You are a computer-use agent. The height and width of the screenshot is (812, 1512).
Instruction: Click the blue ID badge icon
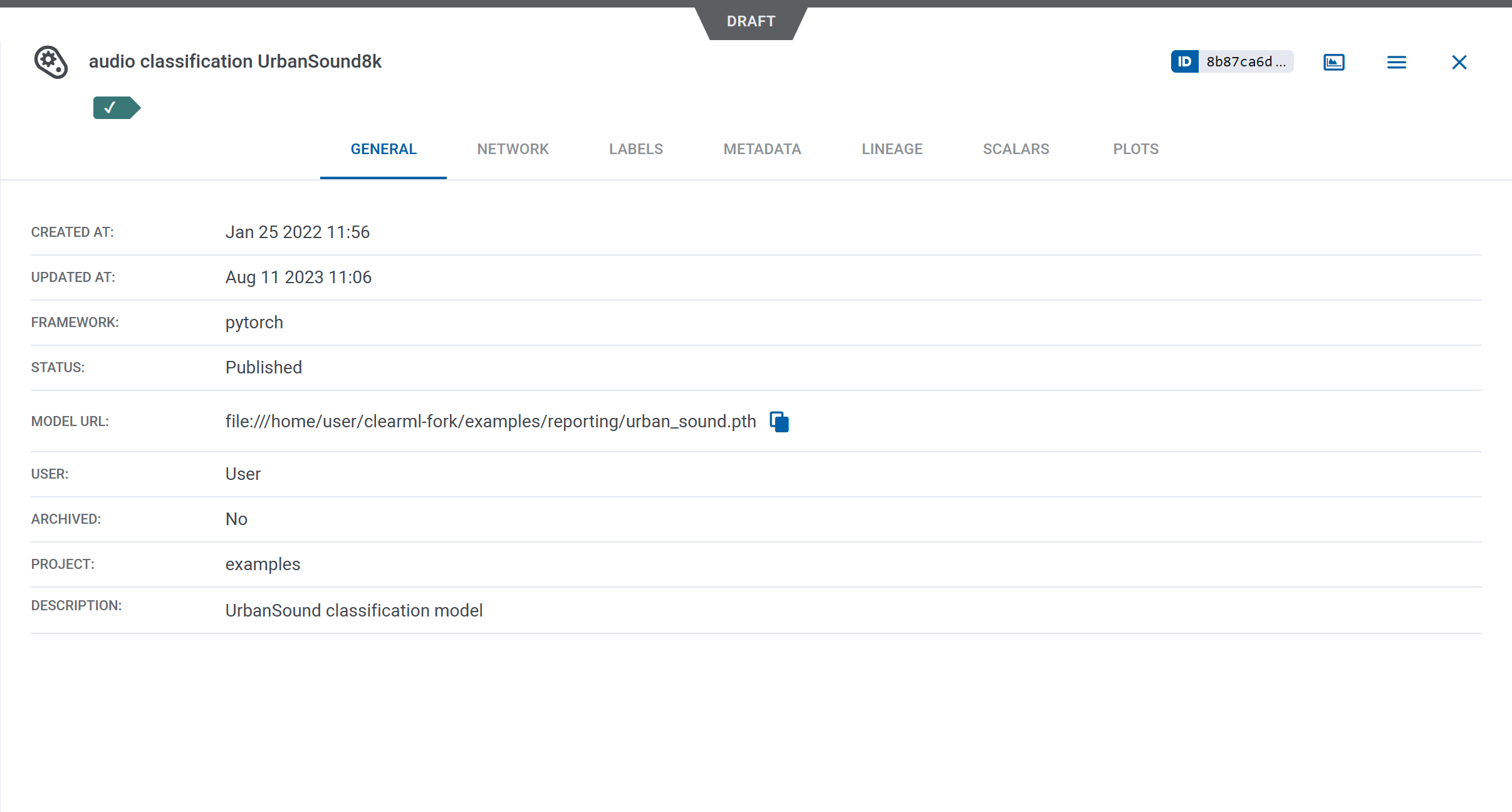1185,61
